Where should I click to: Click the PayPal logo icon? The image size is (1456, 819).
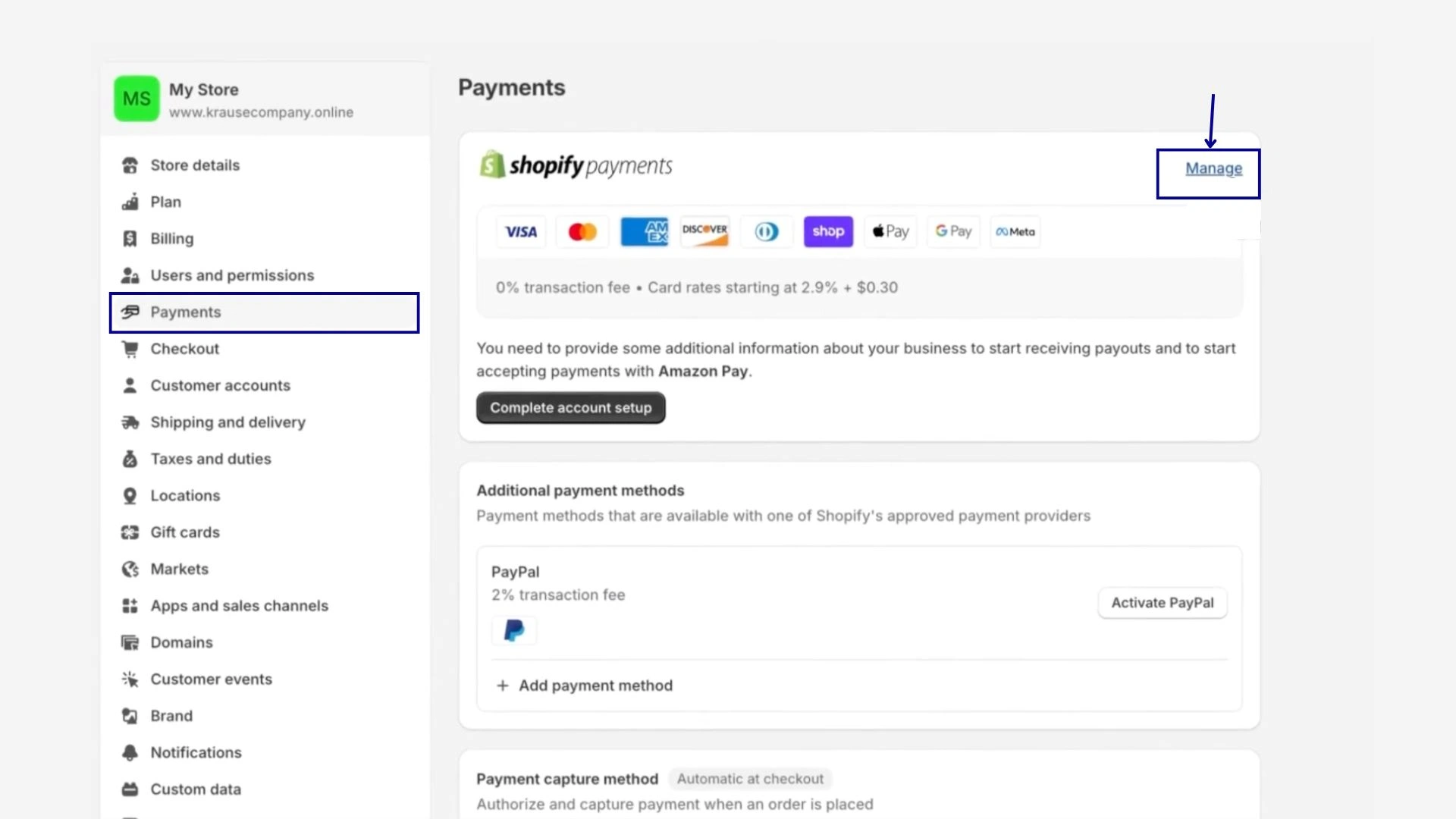tap(514, 630)
